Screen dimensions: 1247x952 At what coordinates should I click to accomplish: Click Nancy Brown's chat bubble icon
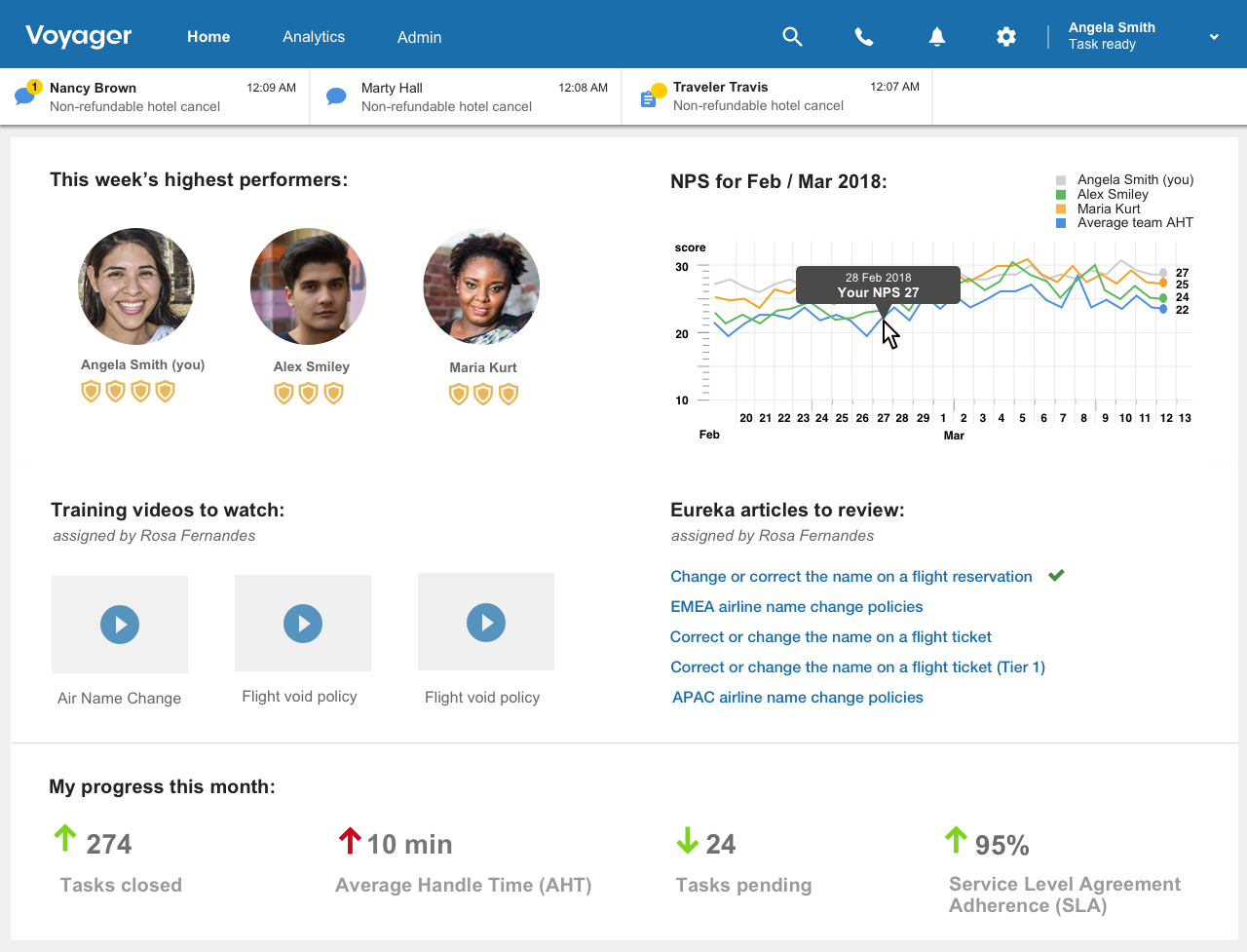tap(25, 95)
